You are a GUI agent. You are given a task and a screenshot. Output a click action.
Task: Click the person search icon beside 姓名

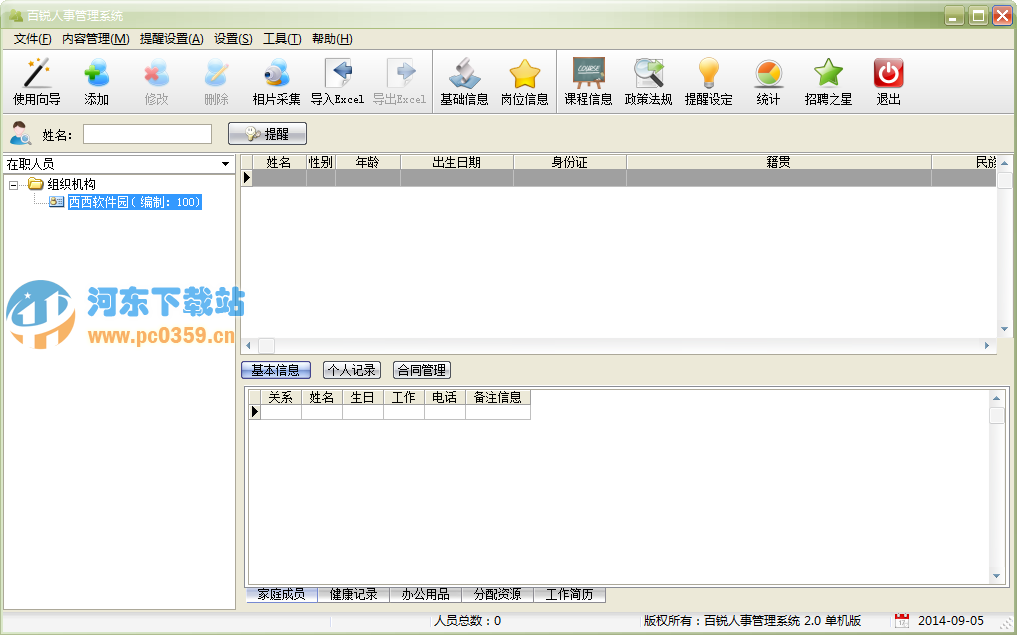[21, 133]
